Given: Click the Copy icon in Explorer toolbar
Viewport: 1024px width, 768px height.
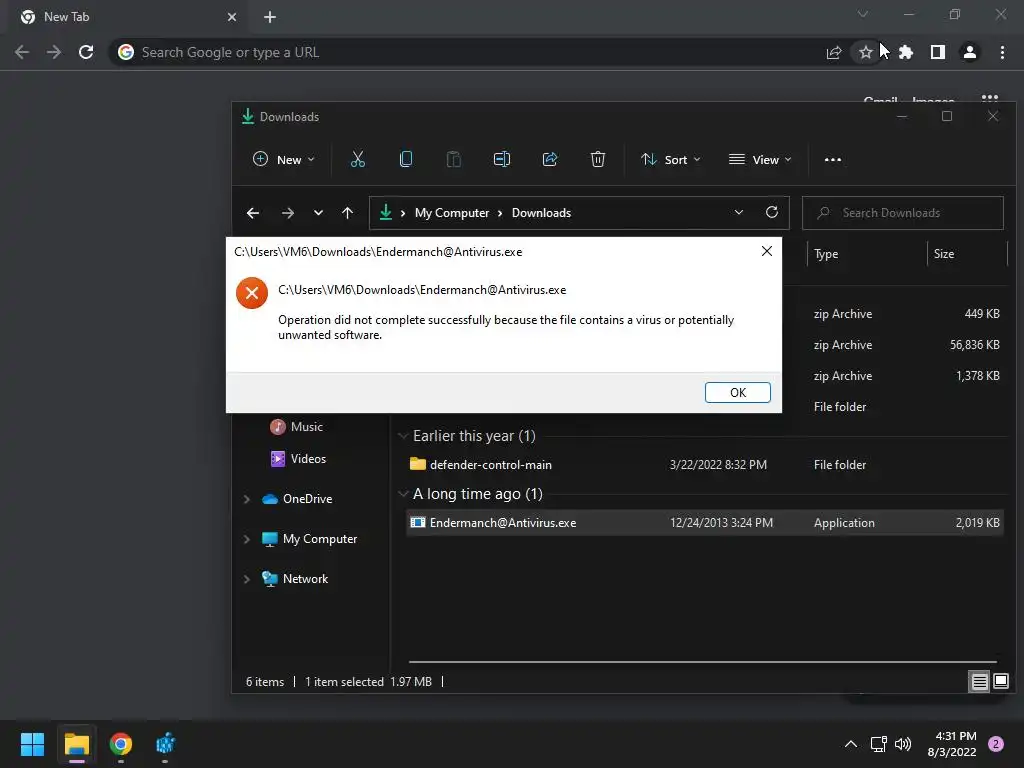Looking at the screenshot, I should (406, 159).
